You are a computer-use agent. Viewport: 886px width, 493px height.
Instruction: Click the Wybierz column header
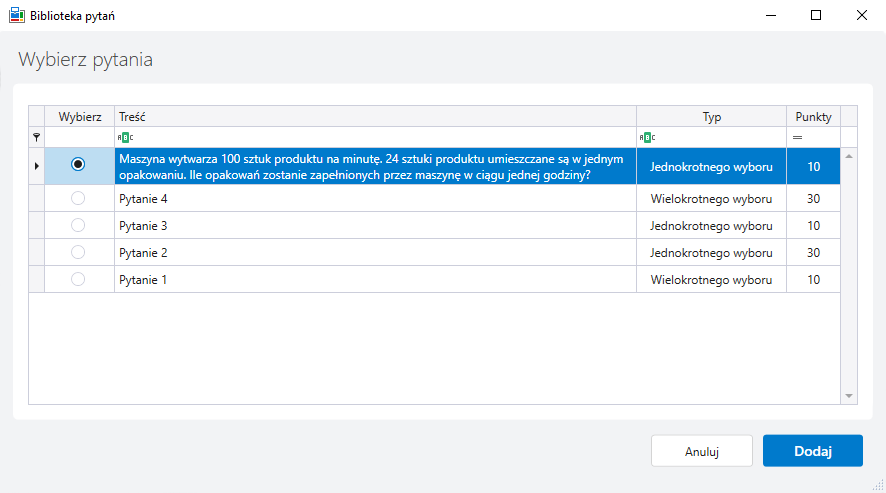tap(80, 116)
